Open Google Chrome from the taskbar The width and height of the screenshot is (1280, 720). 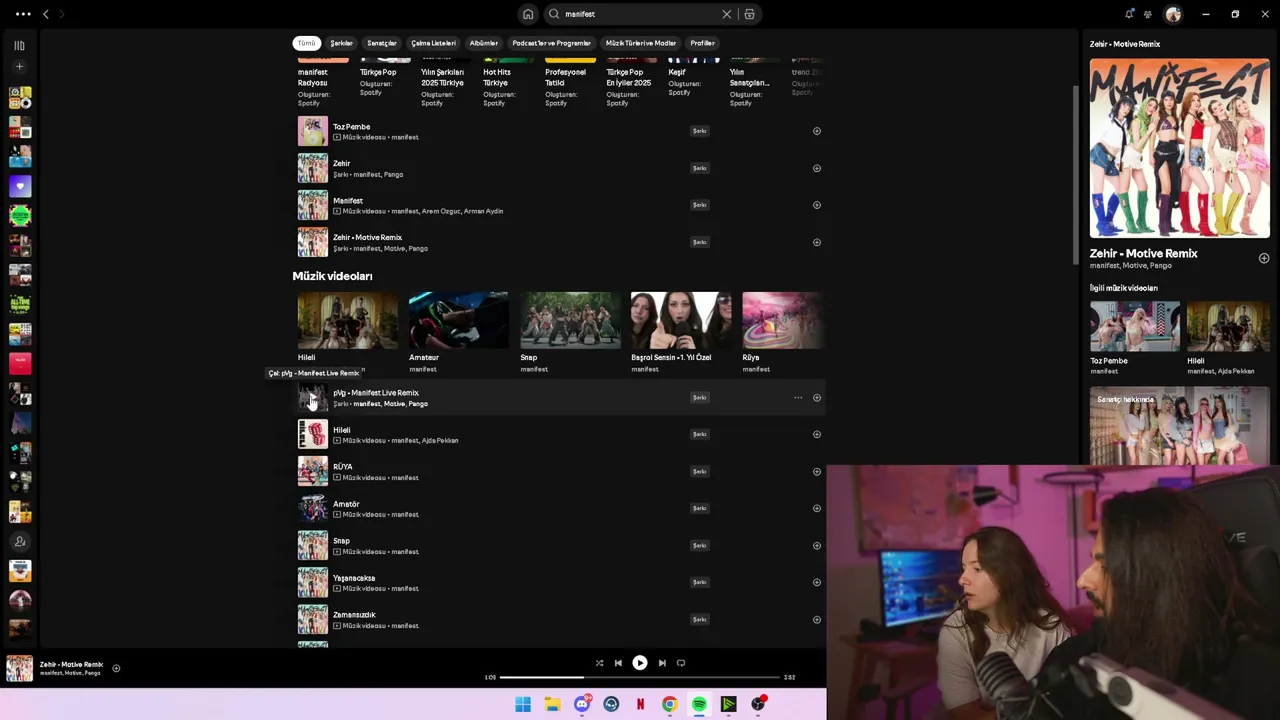669,705
